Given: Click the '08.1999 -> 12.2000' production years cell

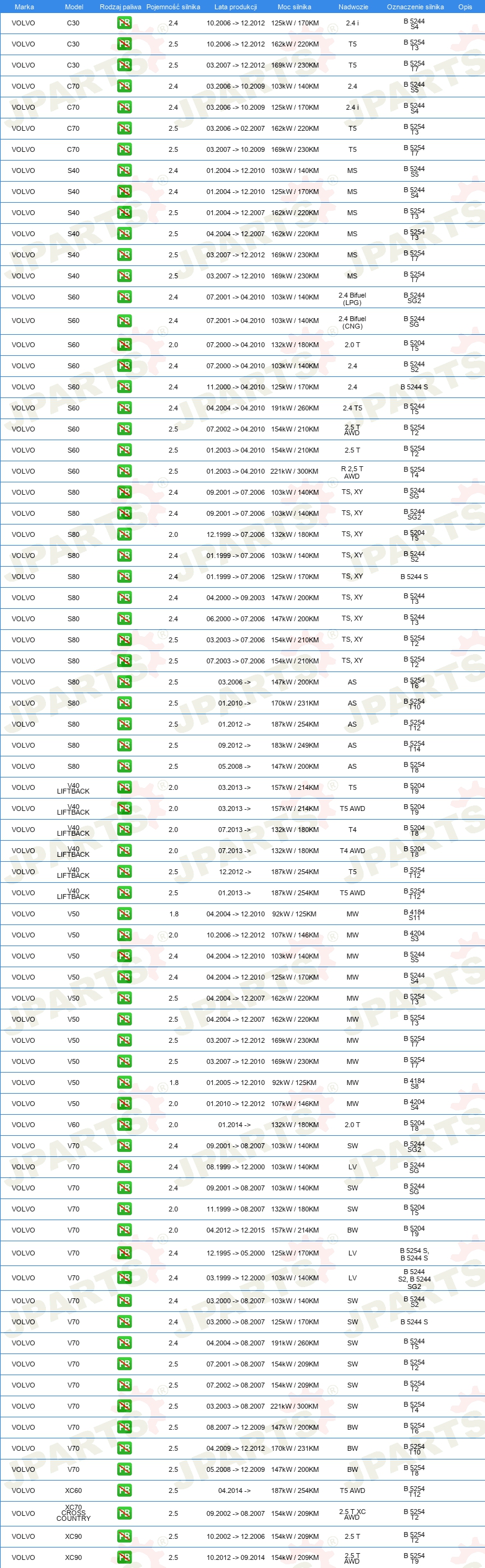Looking at the screenshot, I should (x=236, y=1167).
